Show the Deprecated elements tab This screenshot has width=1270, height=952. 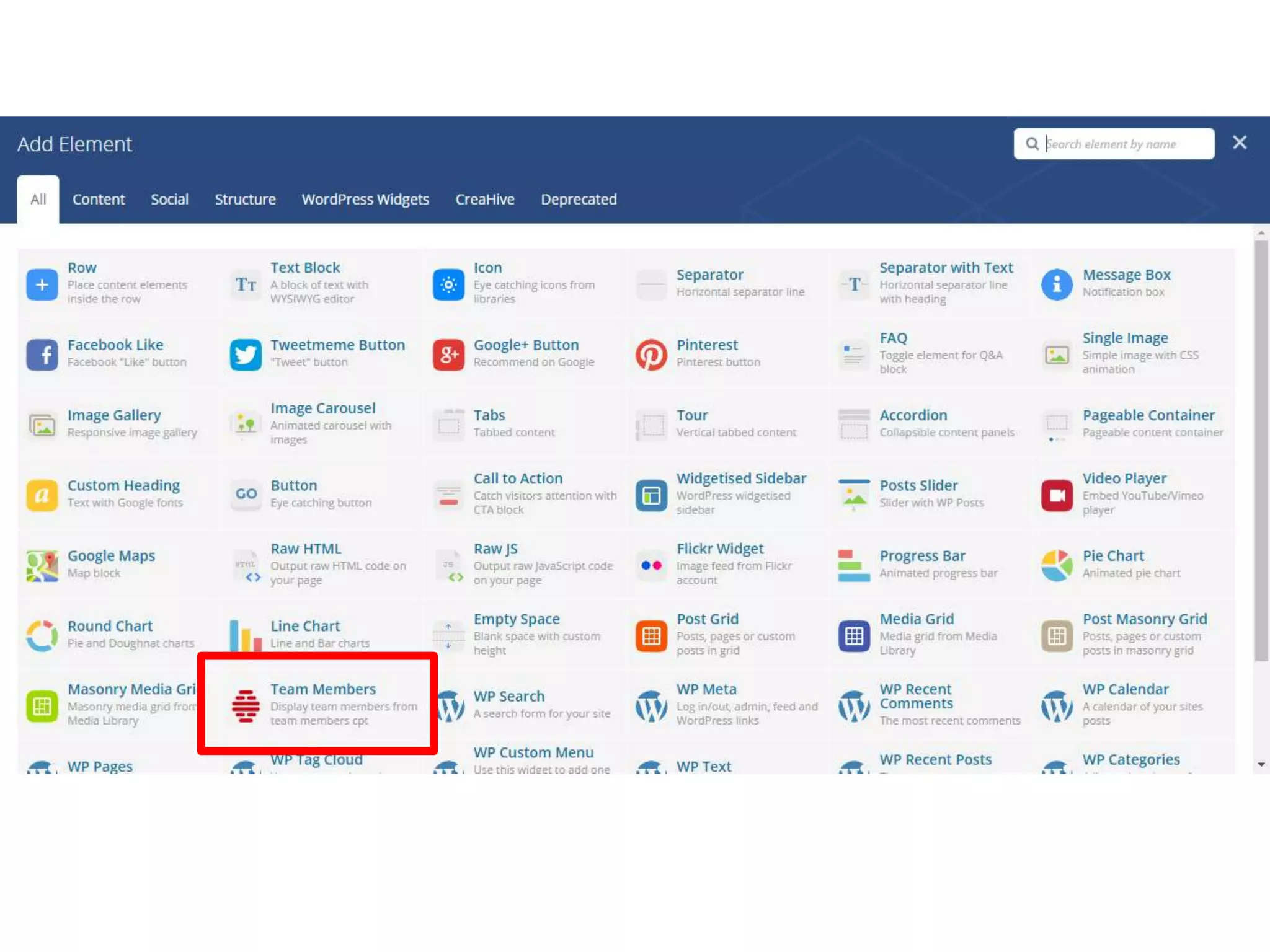pyautogui.click(x=579, y=200)
